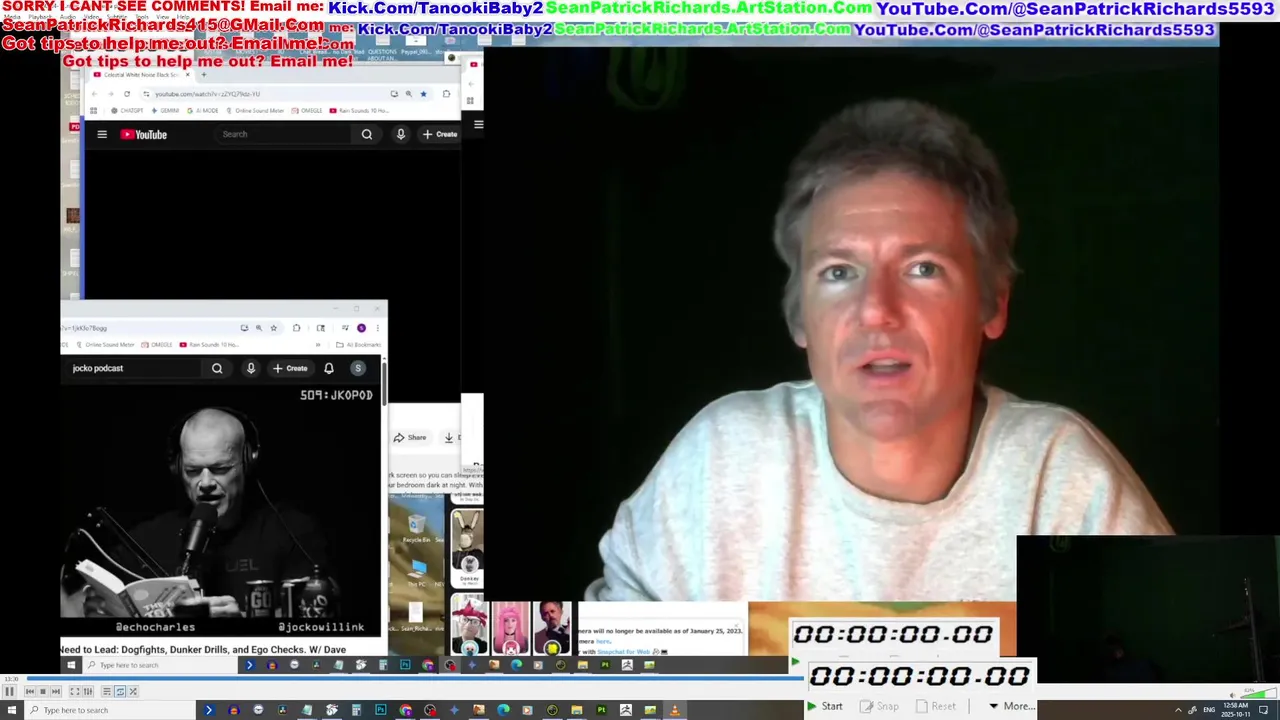Open Chrome three-dot menu, lower window

point(377,328)
